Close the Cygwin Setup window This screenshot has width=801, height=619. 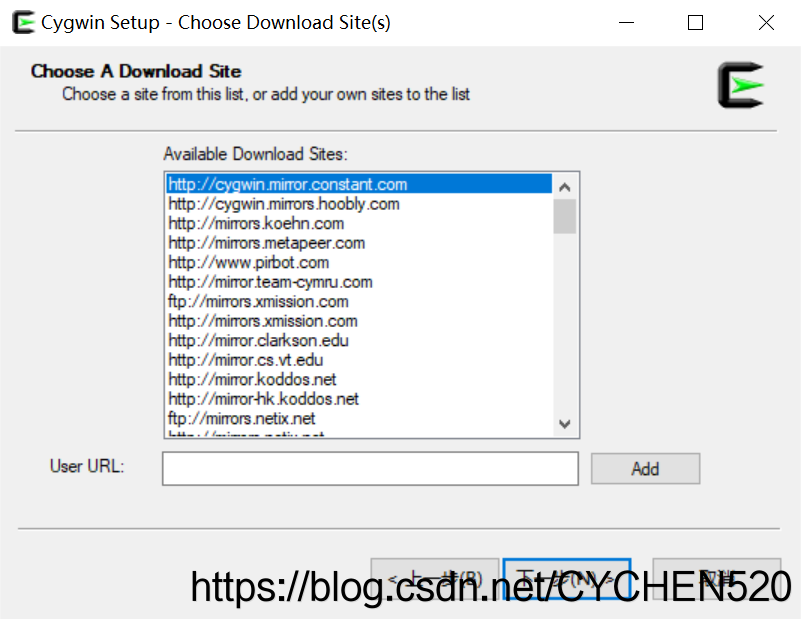tap(766, 22)
